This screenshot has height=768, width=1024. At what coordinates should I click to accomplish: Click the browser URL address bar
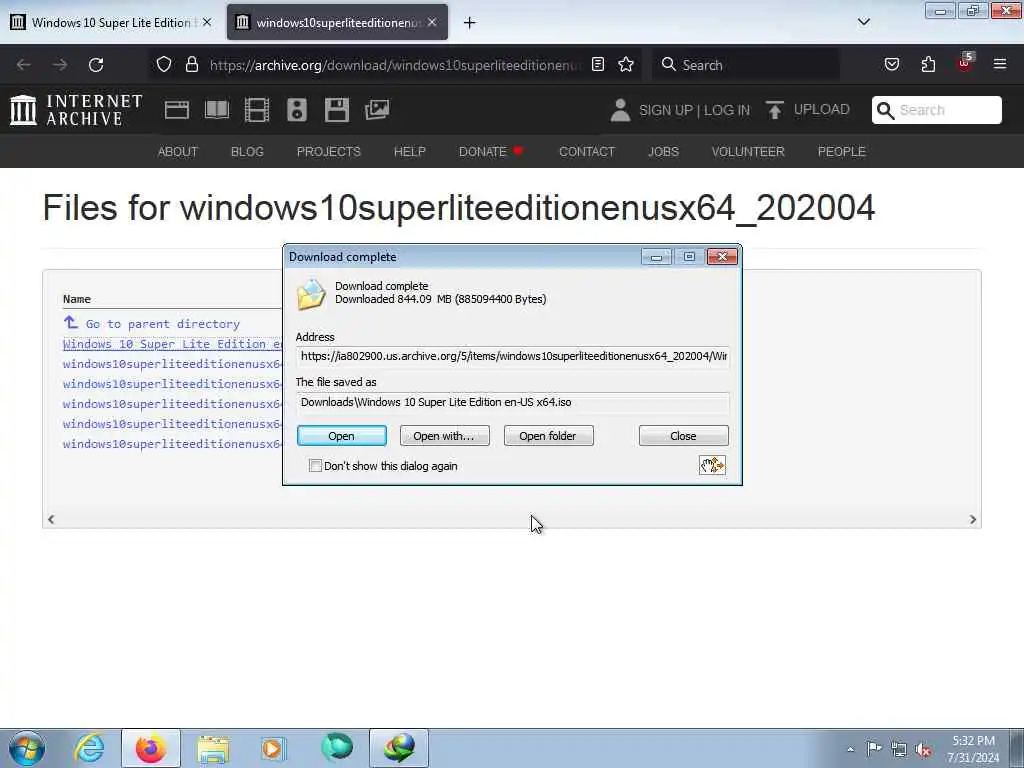pos(395,65)
